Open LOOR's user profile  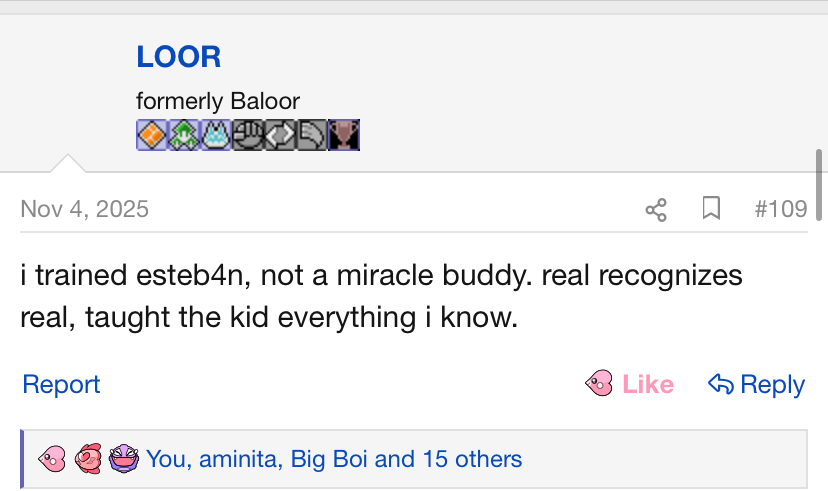tap(178, 57)
